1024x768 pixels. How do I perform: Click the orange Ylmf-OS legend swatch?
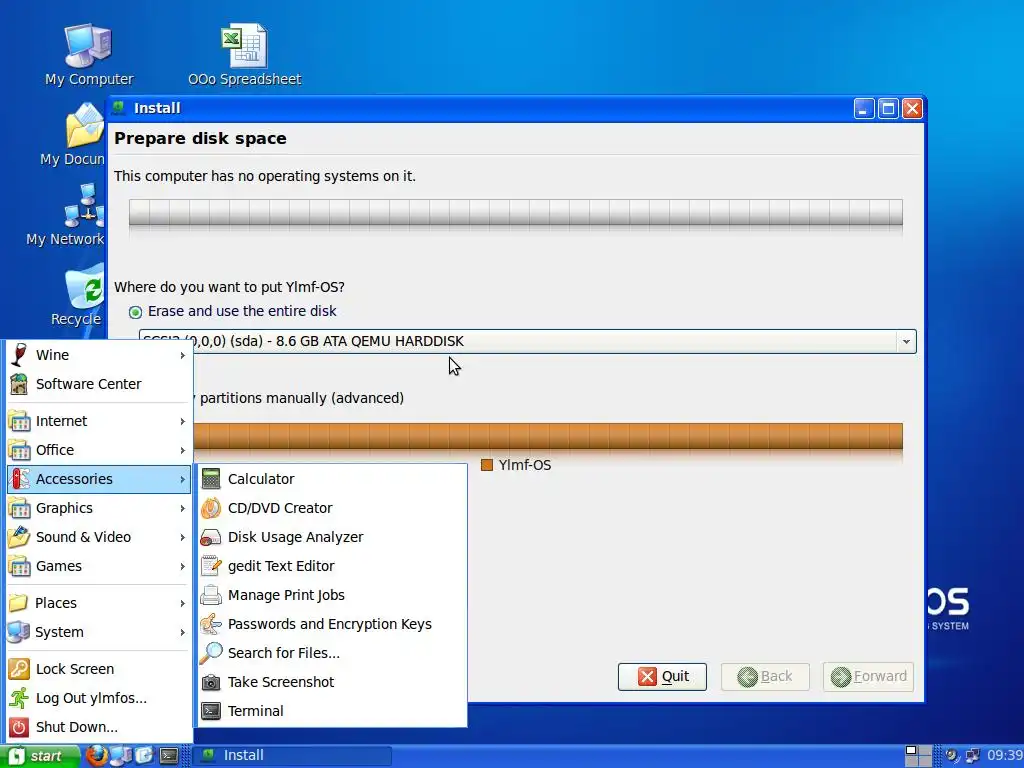click(487, 465)
